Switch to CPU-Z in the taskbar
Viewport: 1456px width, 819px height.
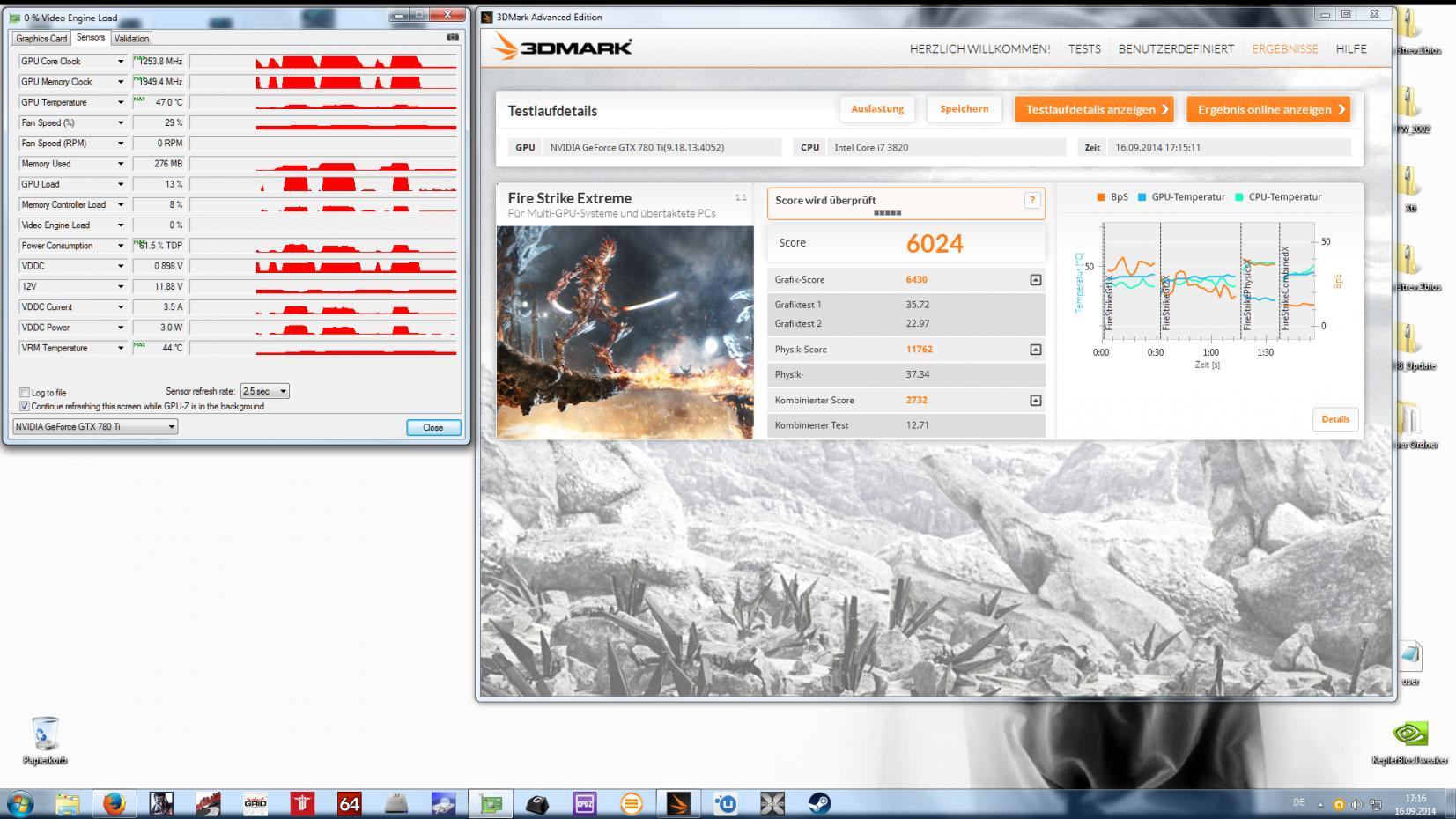pos(584,803)
